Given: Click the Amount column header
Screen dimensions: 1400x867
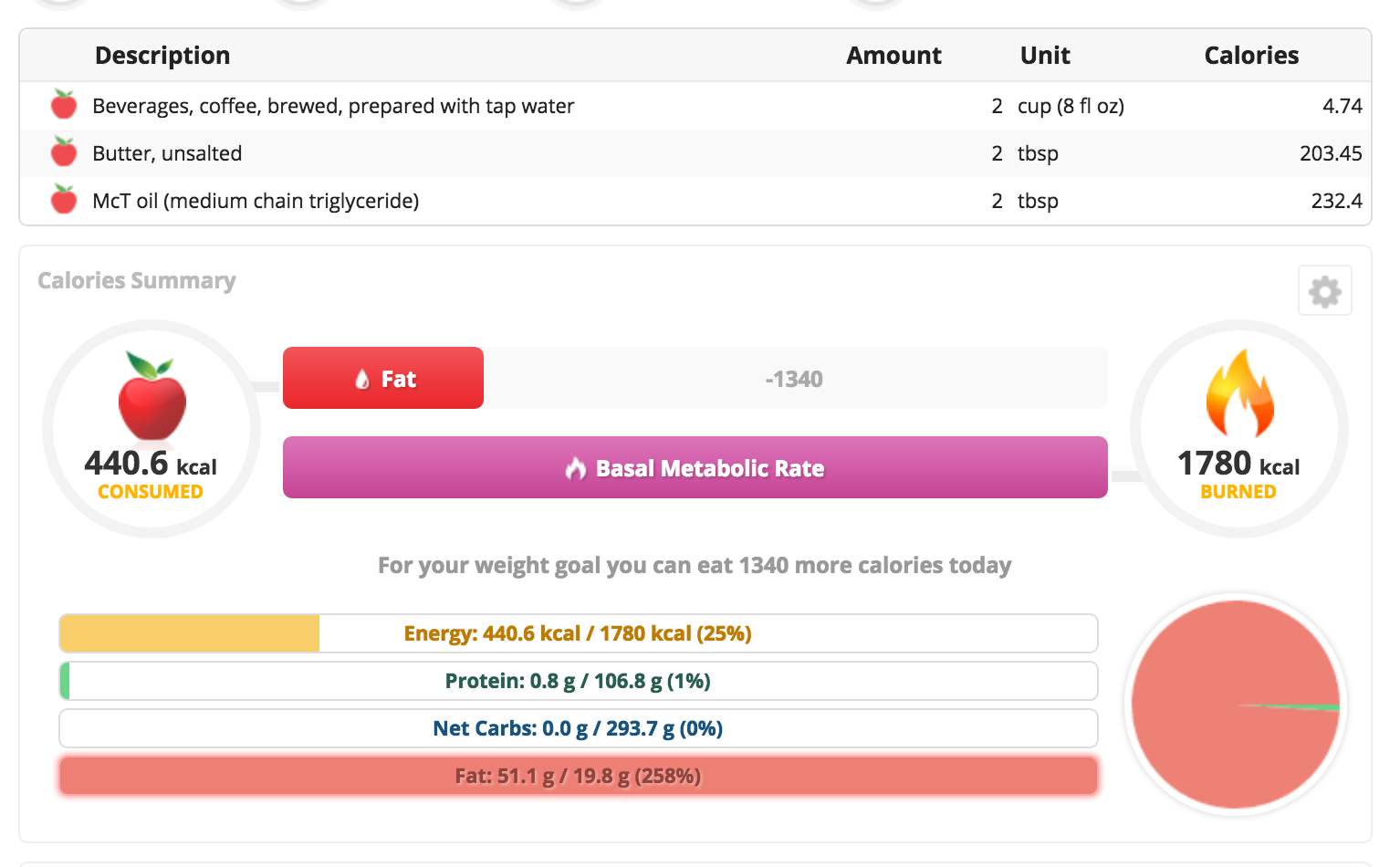Looking at the screenshot, I should tap(893, 56).
